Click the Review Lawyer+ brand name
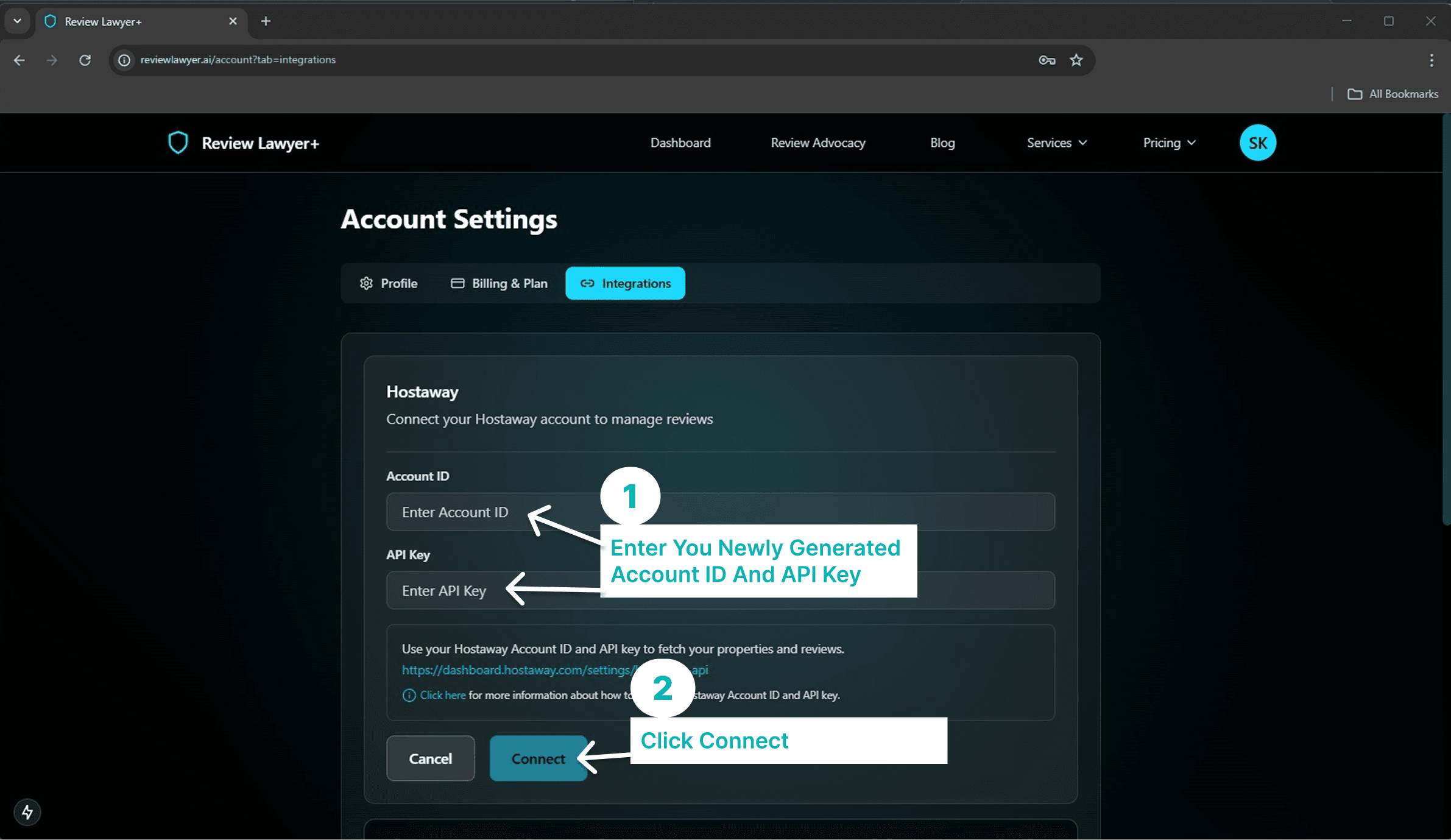Image resolution: width=1451 pixels, height=840 pixels. 260,143
